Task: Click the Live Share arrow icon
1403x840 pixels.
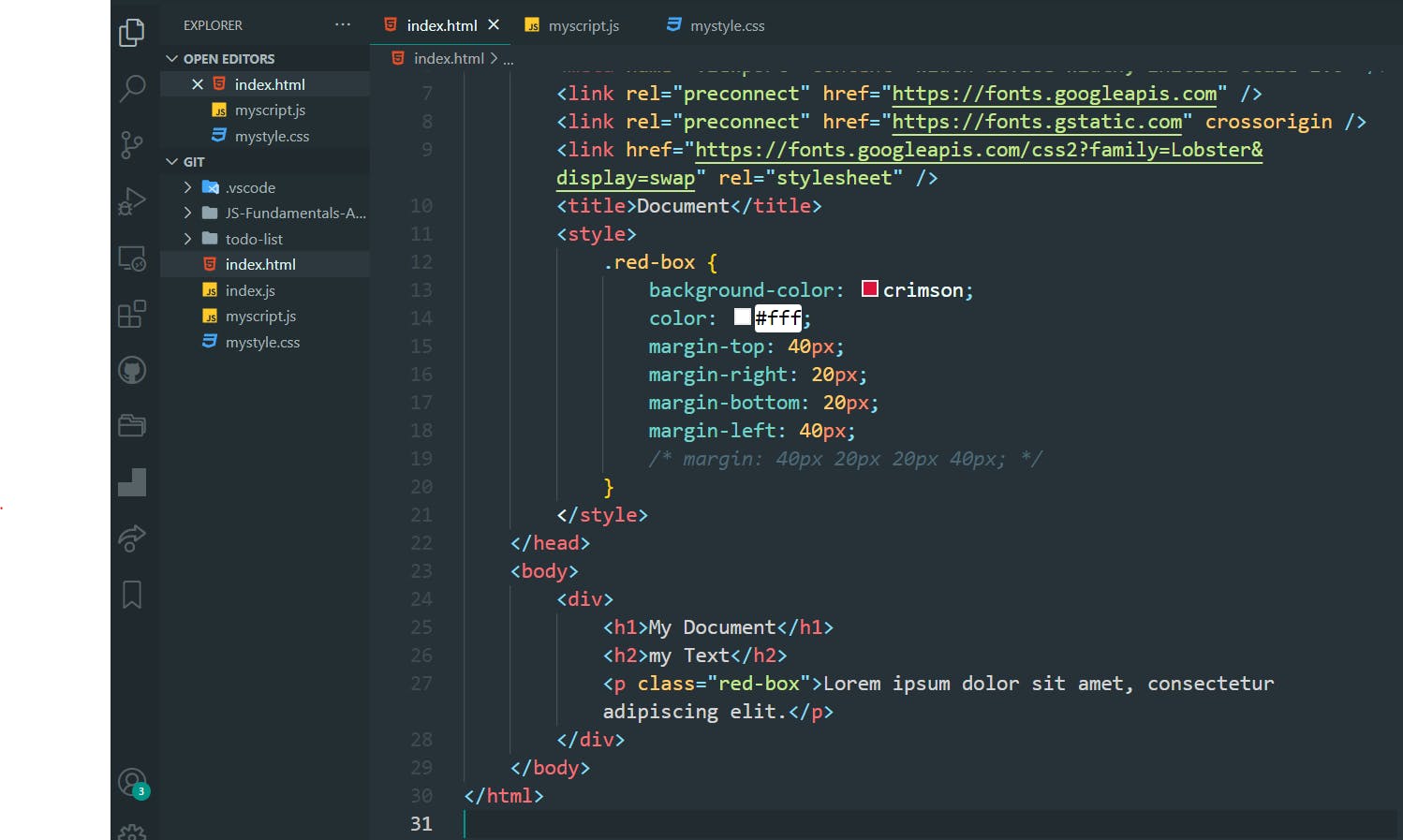Action: point(132,538)
